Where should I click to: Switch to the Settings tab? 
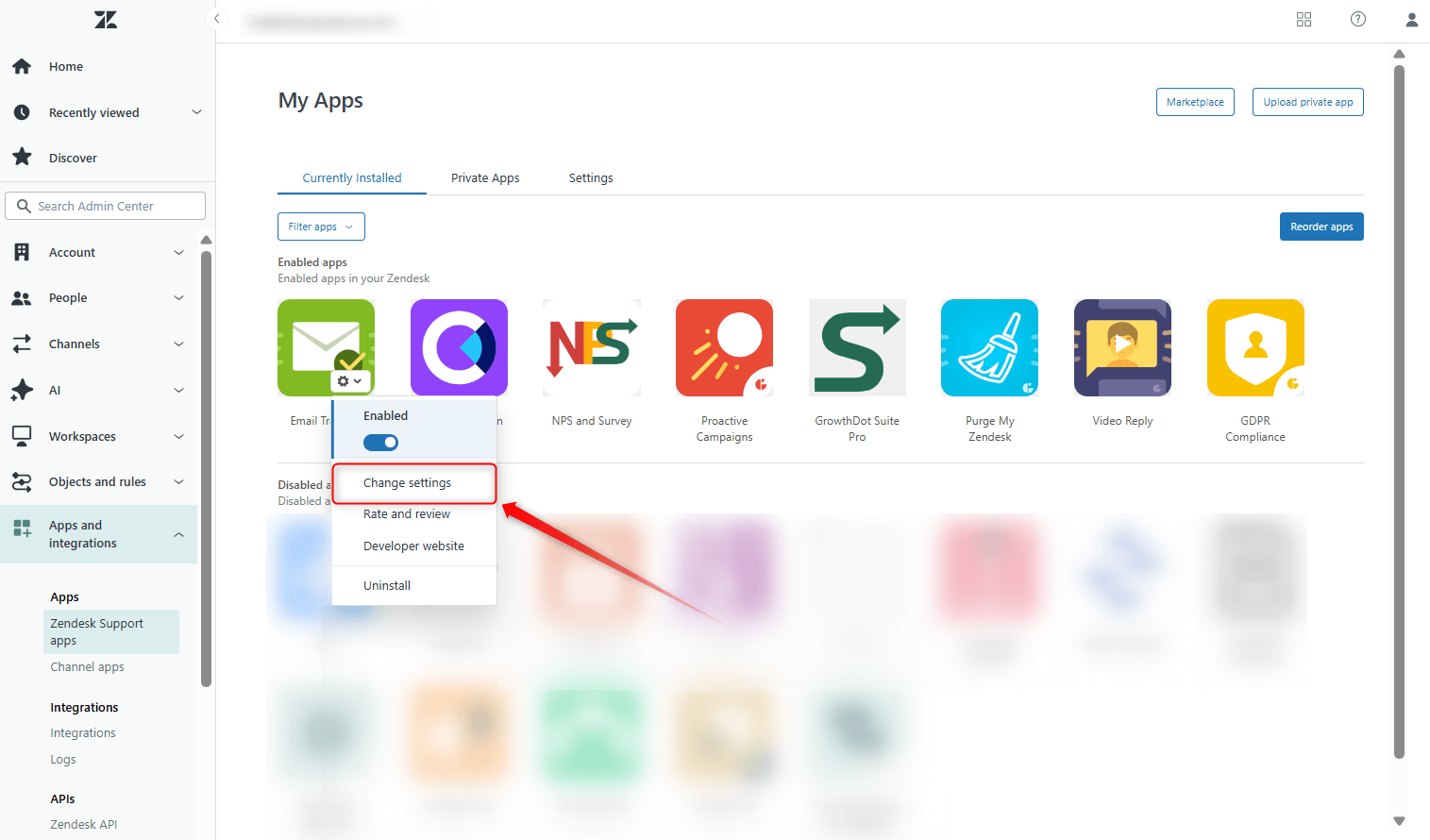click(591, 177)
